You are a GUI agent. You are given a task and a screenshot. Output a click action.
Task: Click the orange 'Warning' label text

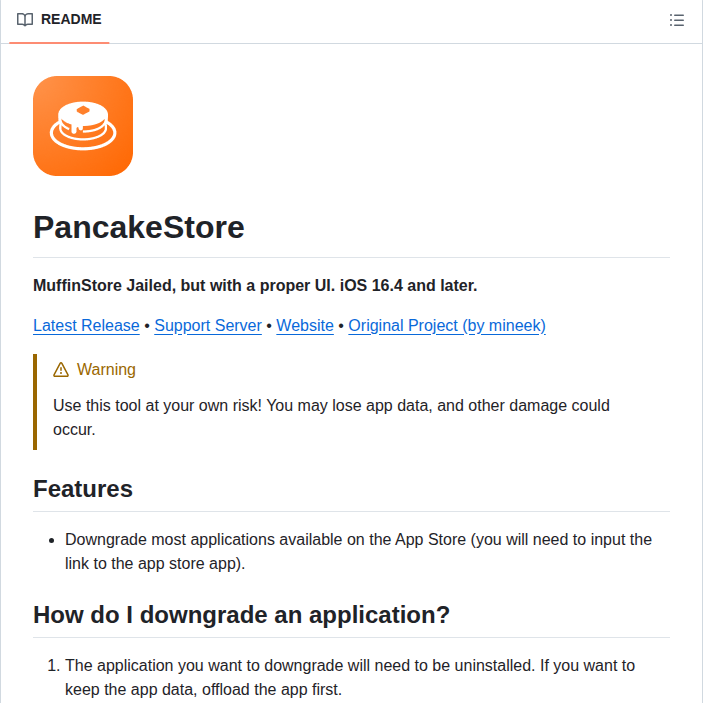(106, 370)
